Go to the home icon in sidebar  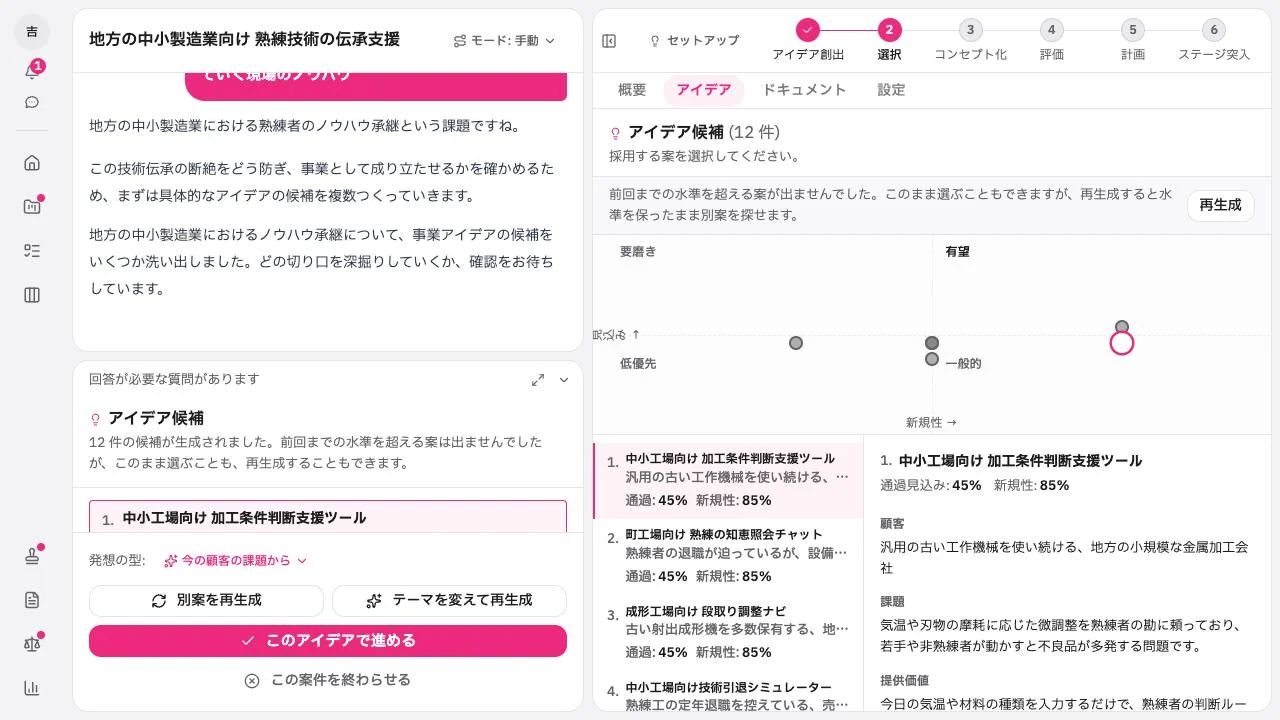32,163
